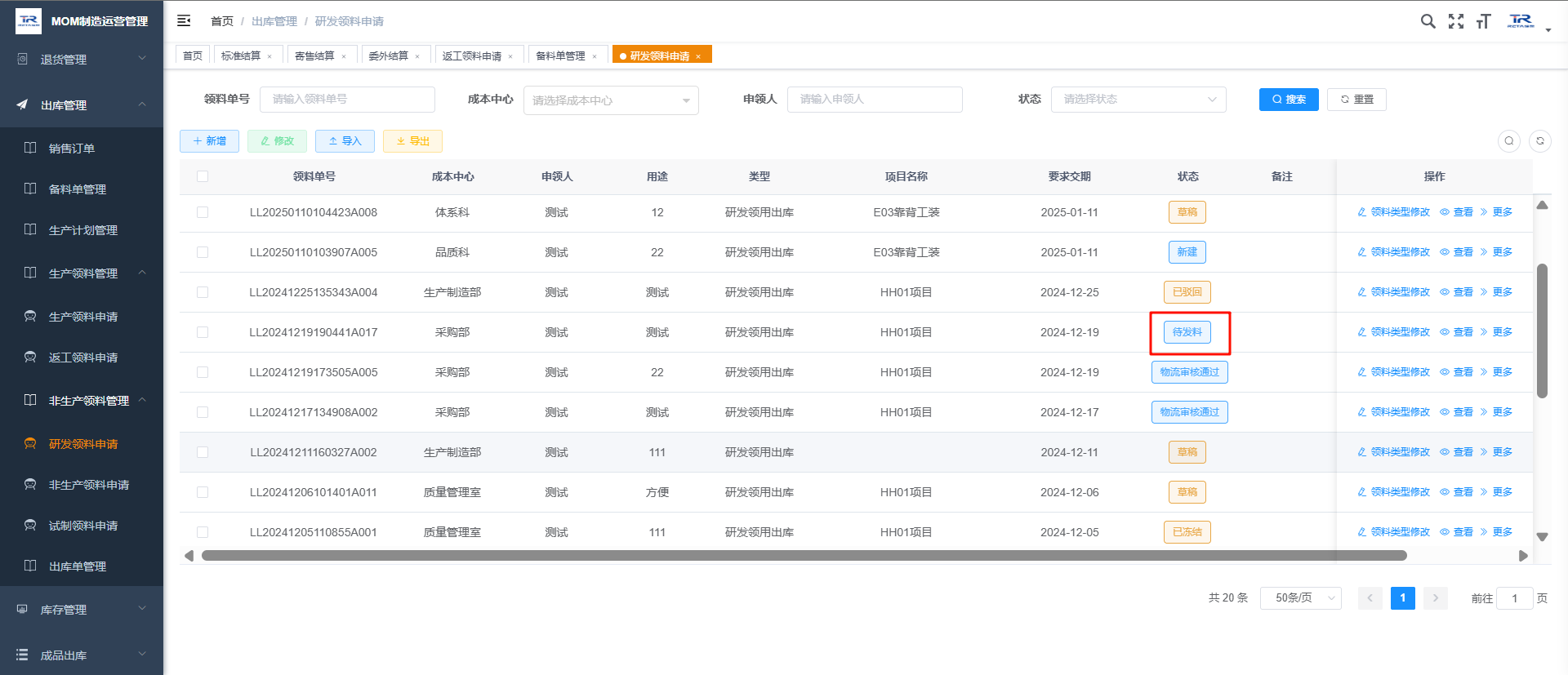The height and width of the screenshot is (675, 1568).
Task: Switch to the 首页 tab
Action: point(193,56)
